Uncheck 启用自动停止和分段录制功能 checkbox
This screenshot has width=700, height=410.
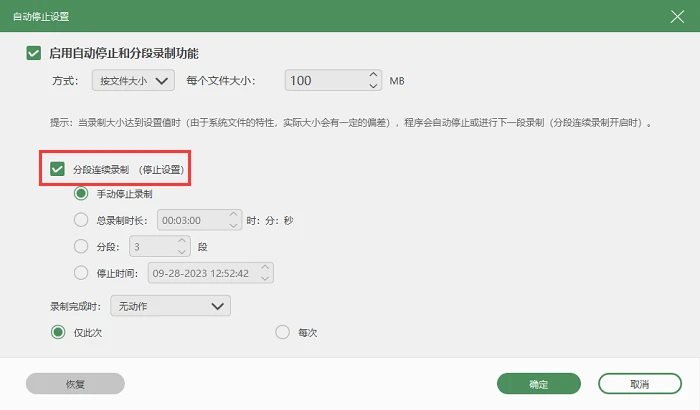pyautogui.click(x=34, y=53)
